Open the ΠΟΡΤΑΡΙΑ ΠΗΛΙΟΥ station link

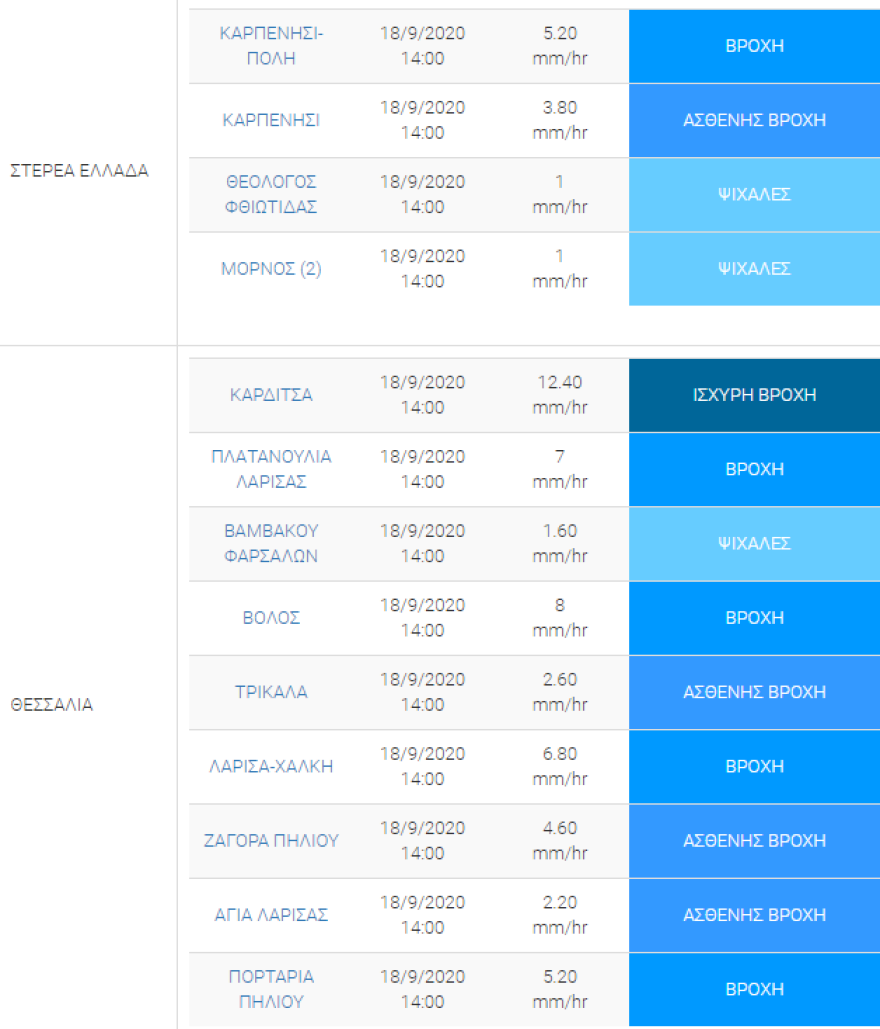coord(271,989)
